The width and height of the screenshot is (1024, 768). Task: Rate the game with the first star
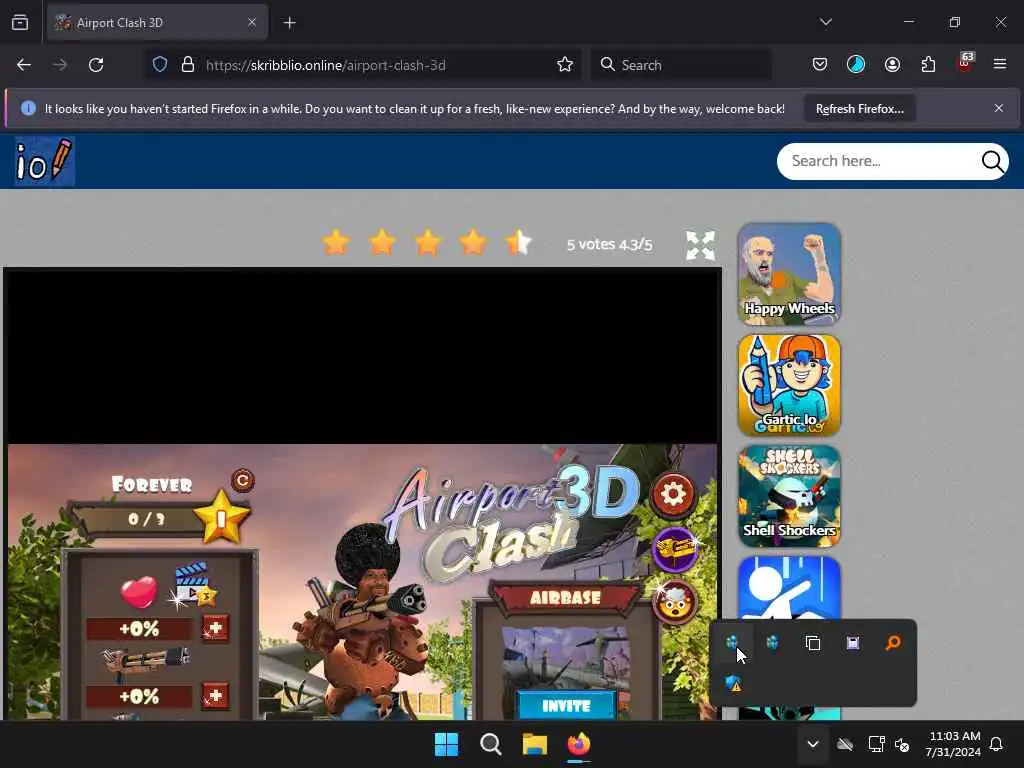point(336,244)
